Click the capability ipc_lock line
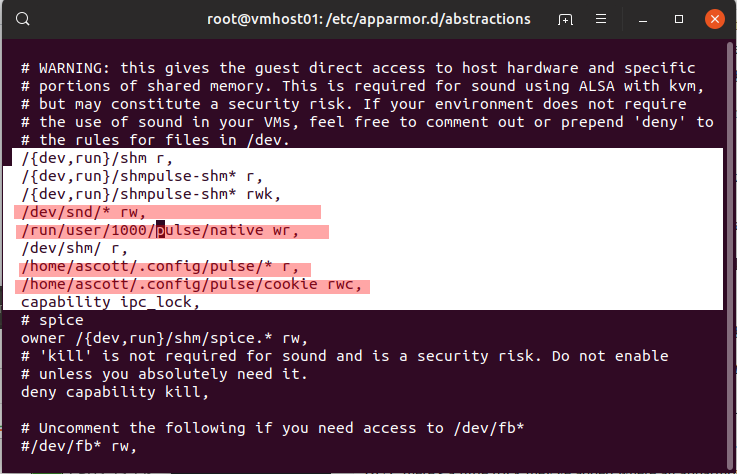 (110, 302)
